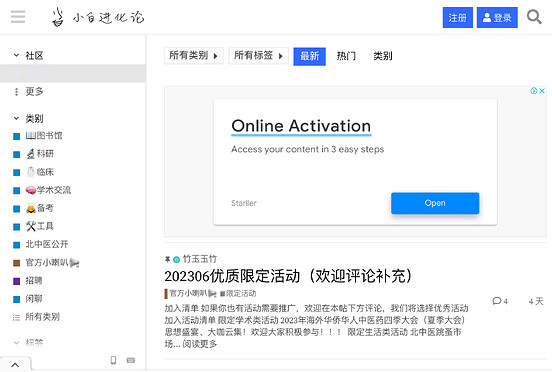Switch to the 类别 tab
This screenshot has height=372, width=552.
[383, 56]
